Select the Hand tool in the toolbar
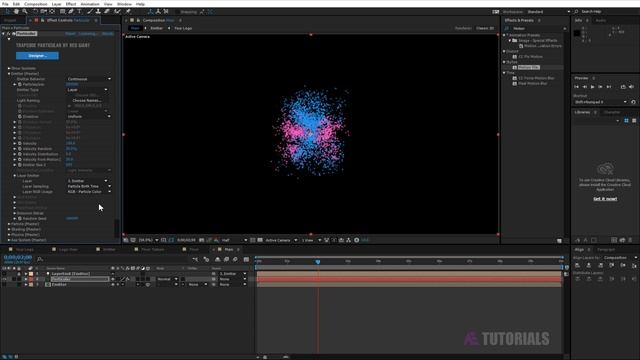 pos(16,11)
